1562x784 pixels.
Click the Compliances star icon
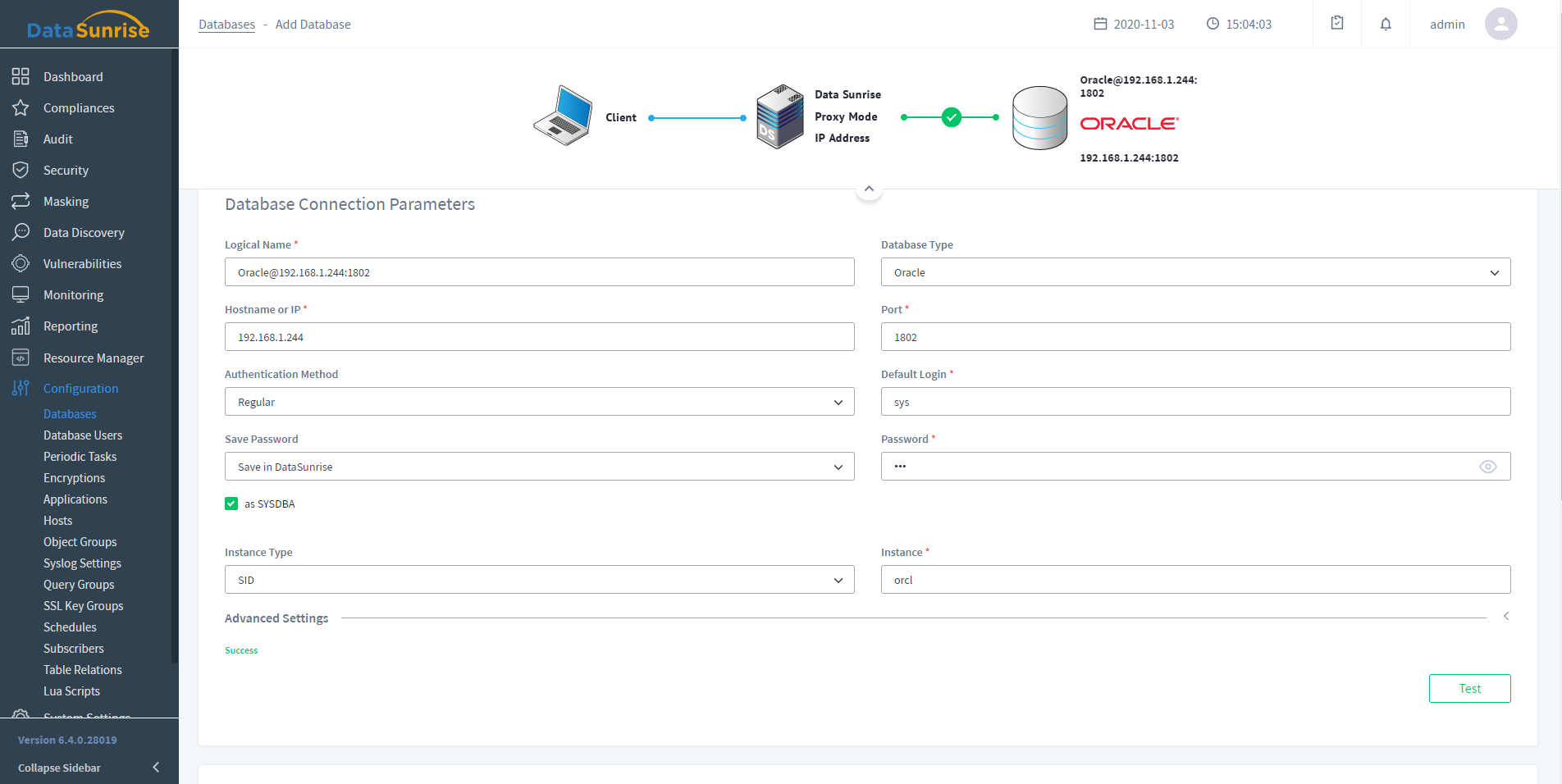tap(21, 107)
